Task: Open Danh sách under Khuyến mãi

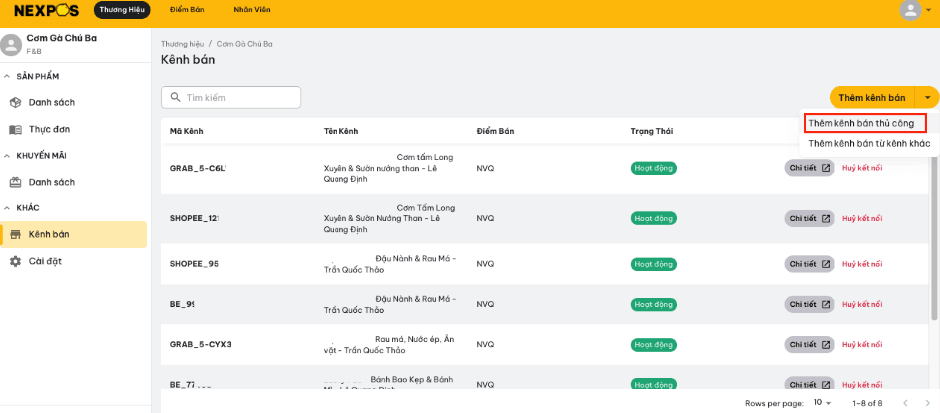Action: 73,182
